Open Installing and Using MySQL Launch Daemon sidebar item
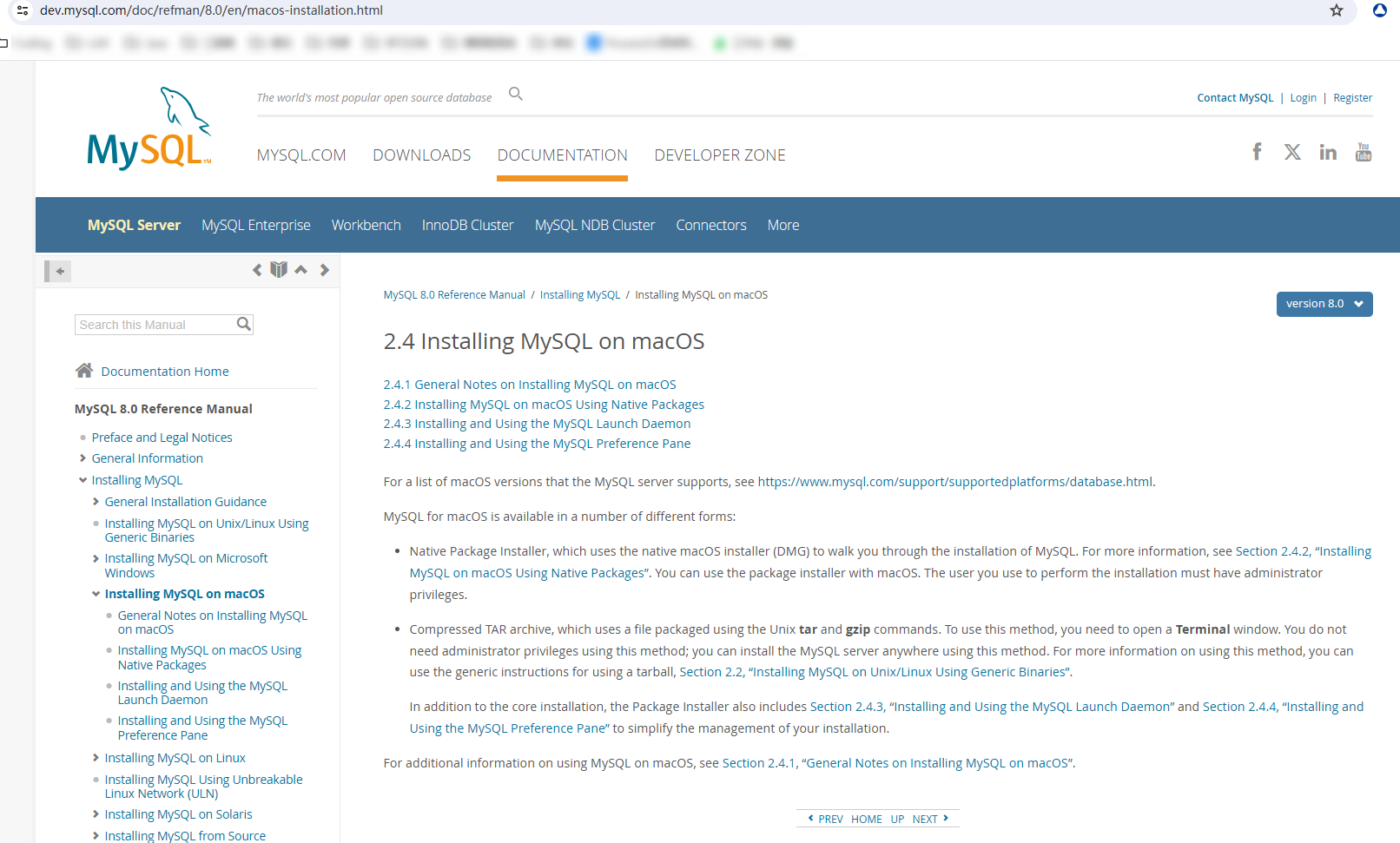Viewport: 1400px width, 843px height. click(x=202, y=693)
